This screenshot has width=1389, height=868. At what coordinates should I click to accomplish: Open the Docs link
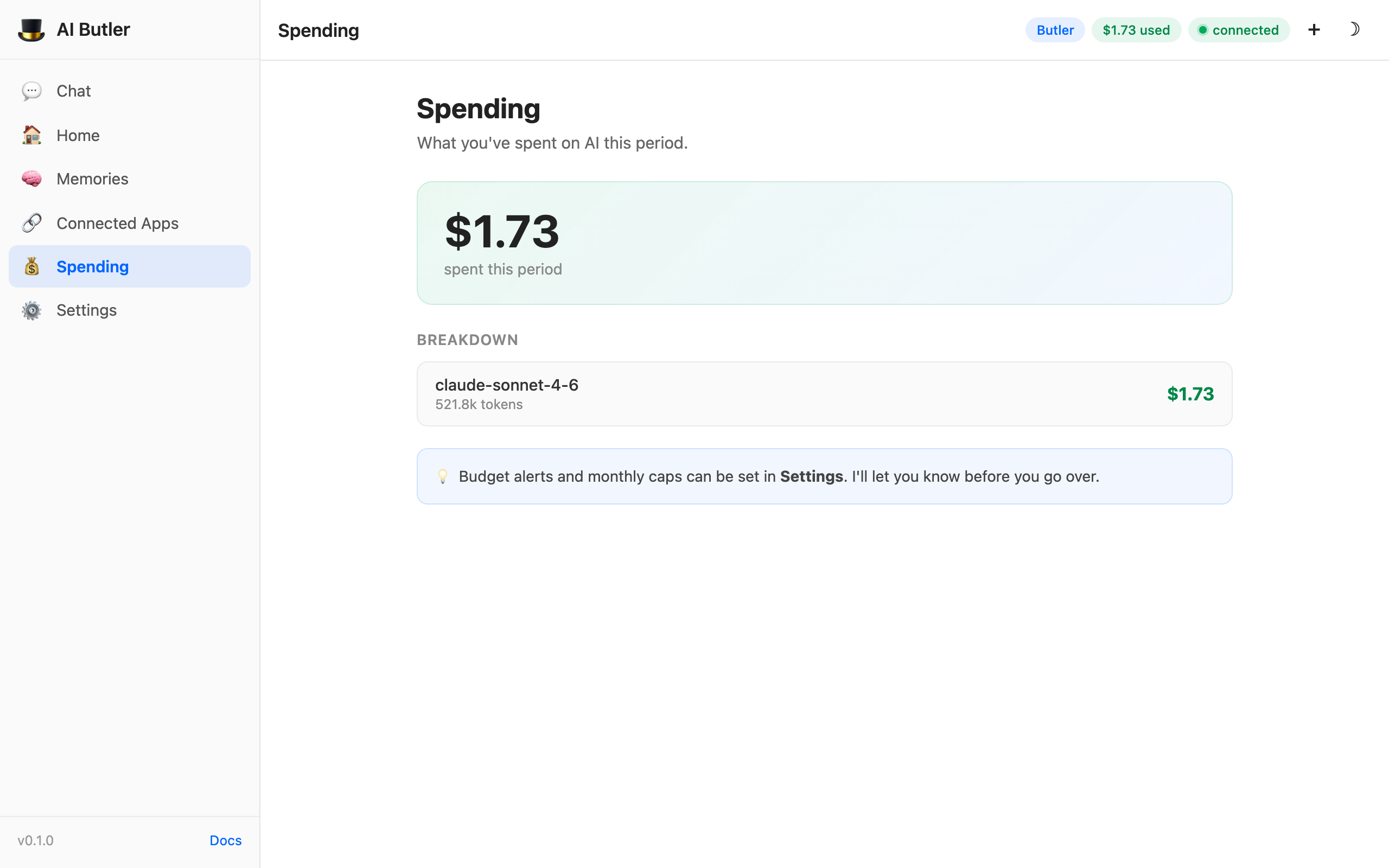point(225,840)
